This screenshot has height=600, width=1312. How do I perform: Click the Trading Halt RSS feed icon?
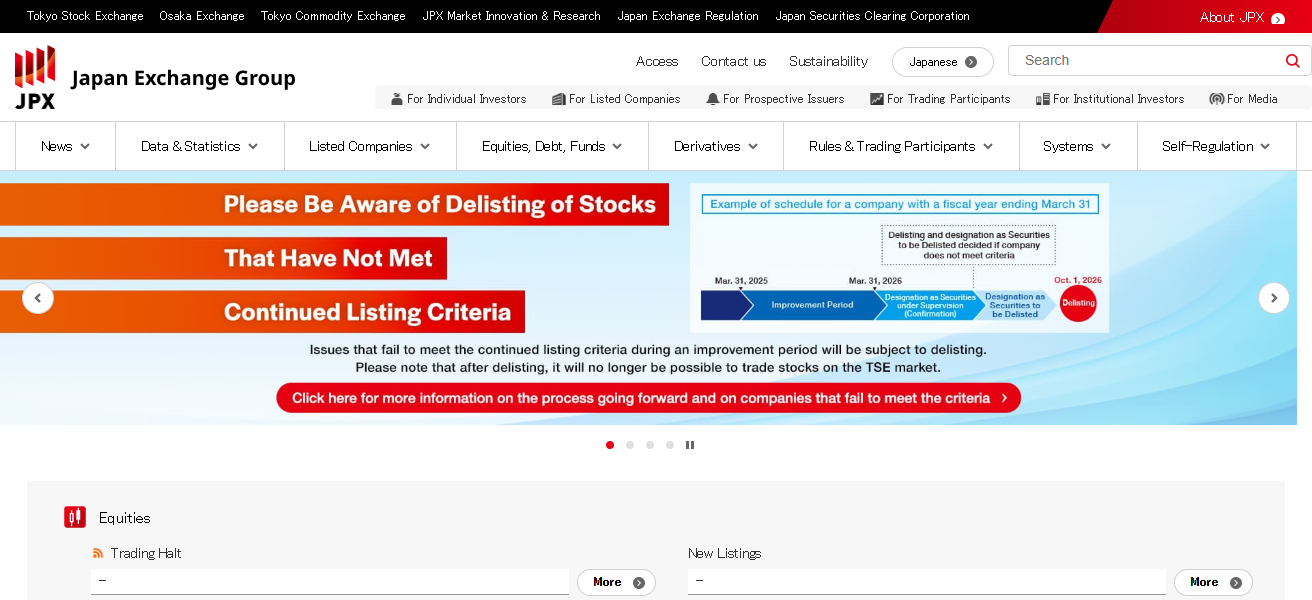coord(98,553)
